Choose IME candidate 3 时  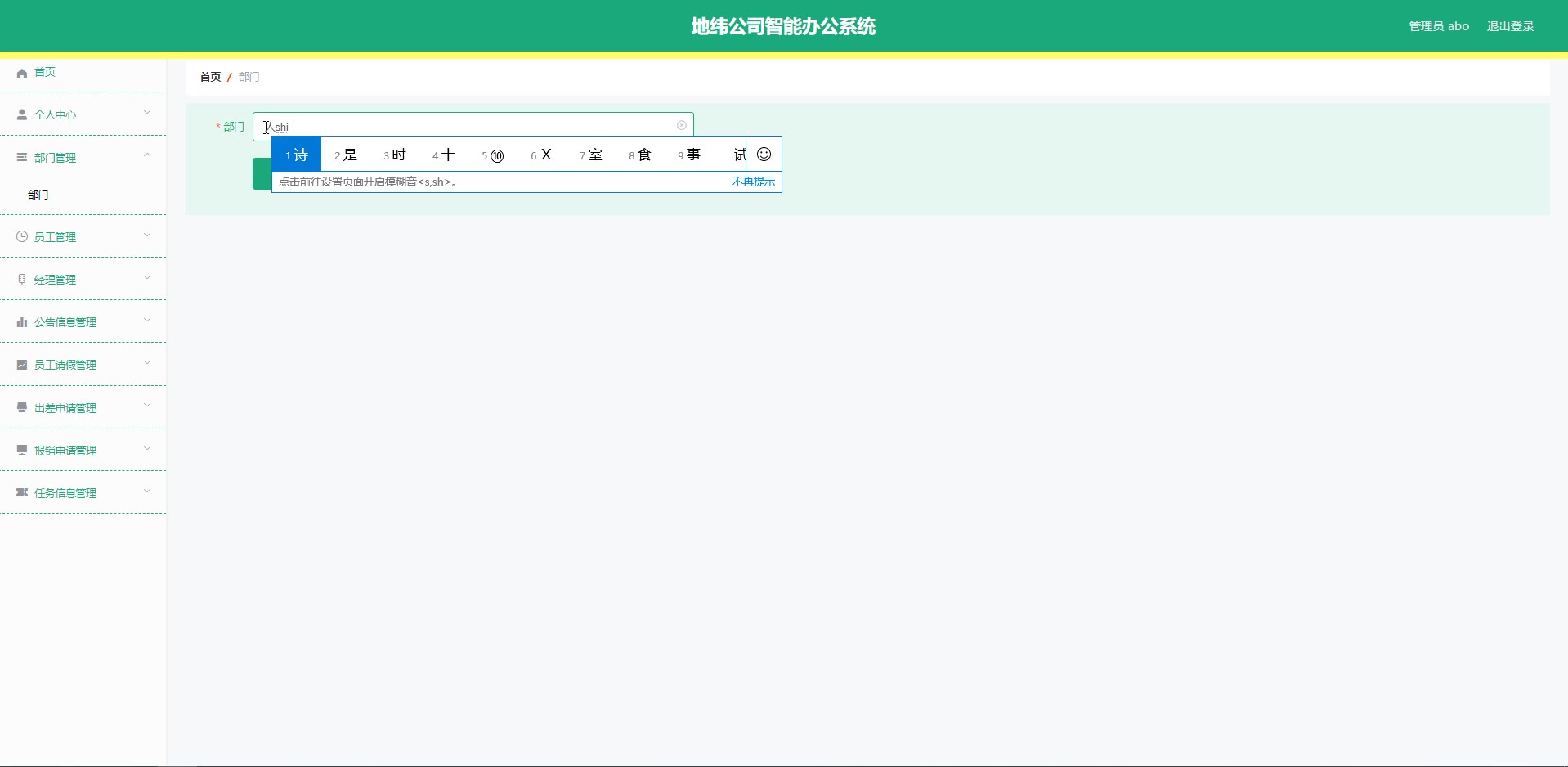(395, 155)
